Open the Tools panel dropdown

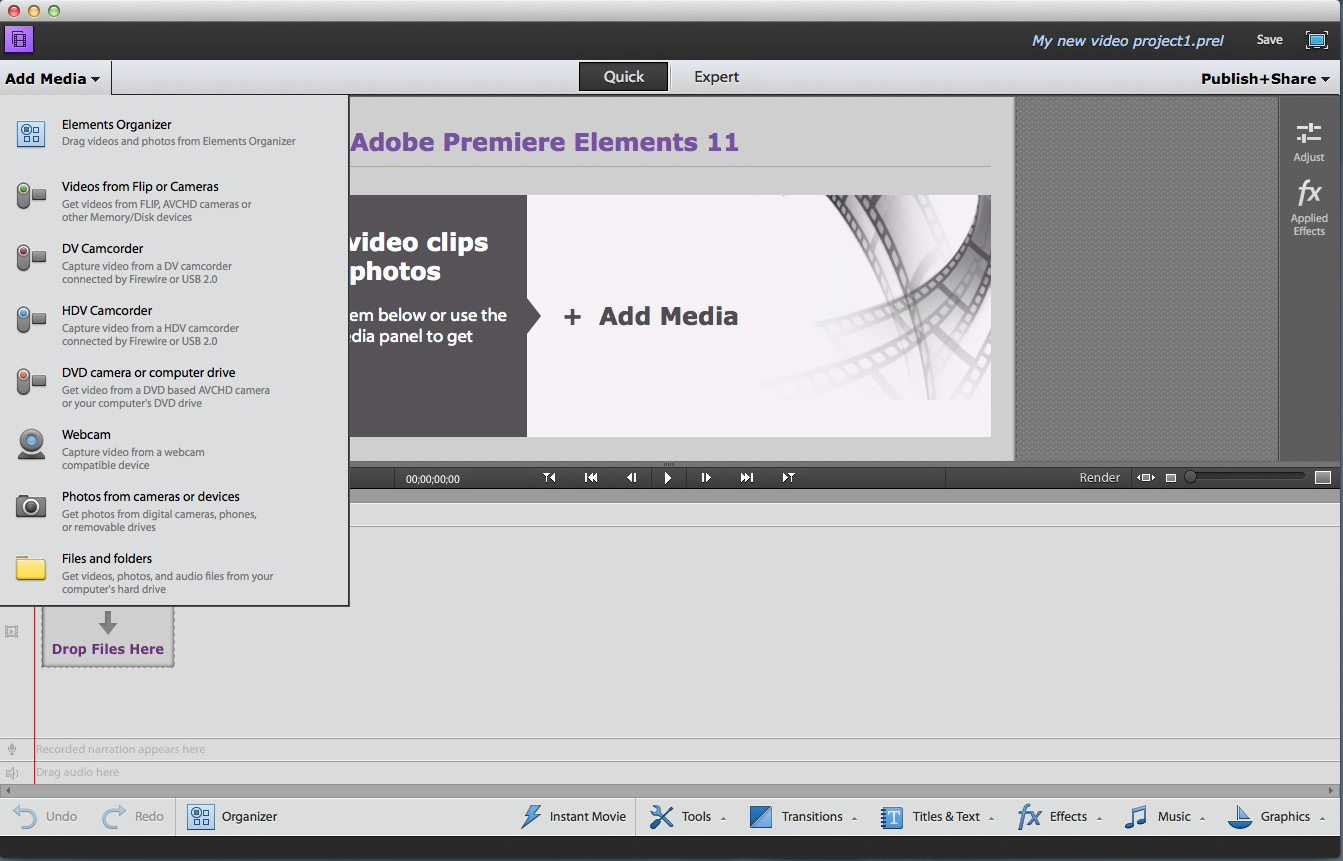[688, 817]
